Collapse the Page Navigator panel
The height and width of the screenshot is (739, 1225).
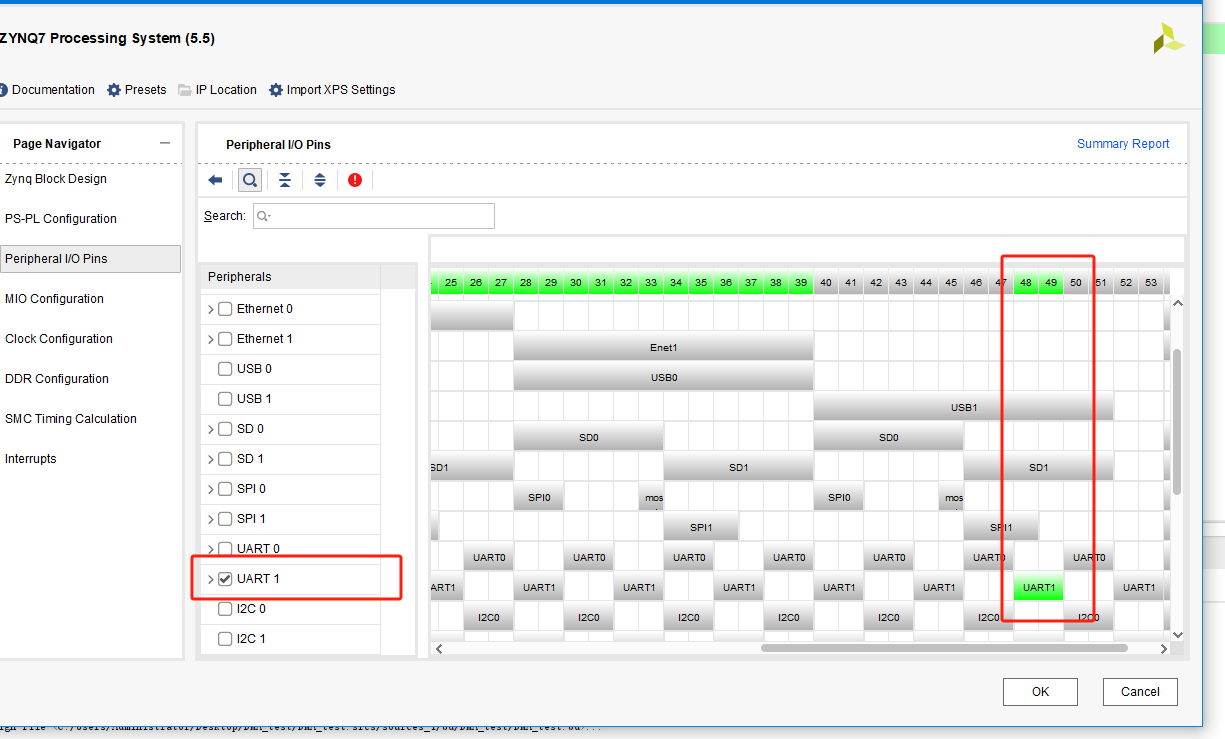coord(165,144)
